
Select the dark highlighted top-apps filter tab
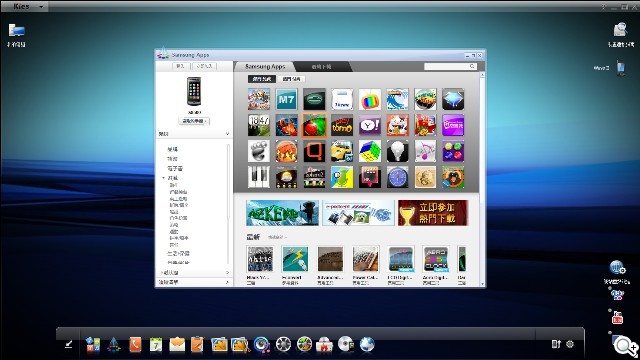point(262,79)
